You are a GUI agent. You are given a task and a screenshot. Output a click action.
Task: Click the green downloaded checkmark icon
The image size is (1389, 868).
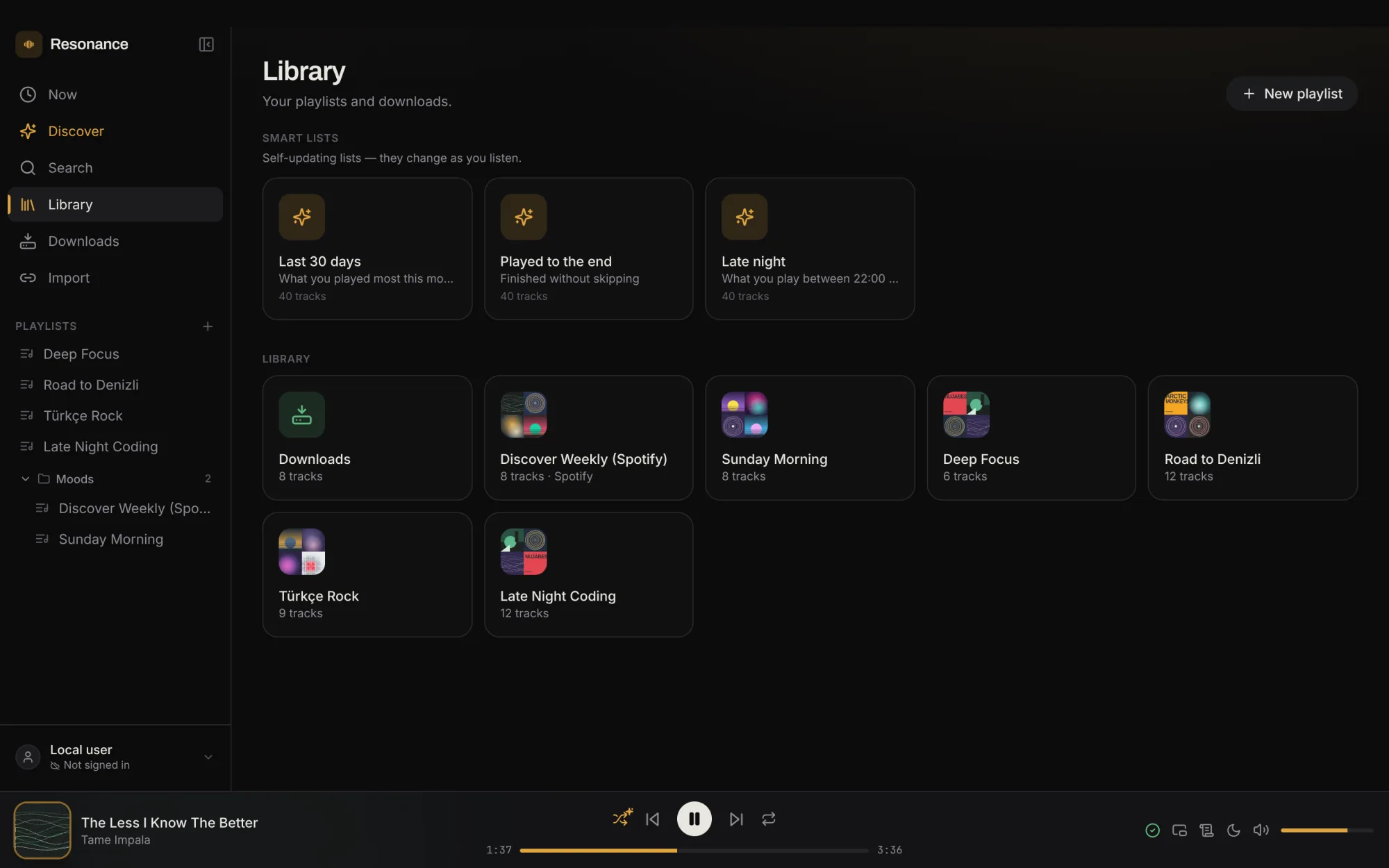click(1152, 831)
